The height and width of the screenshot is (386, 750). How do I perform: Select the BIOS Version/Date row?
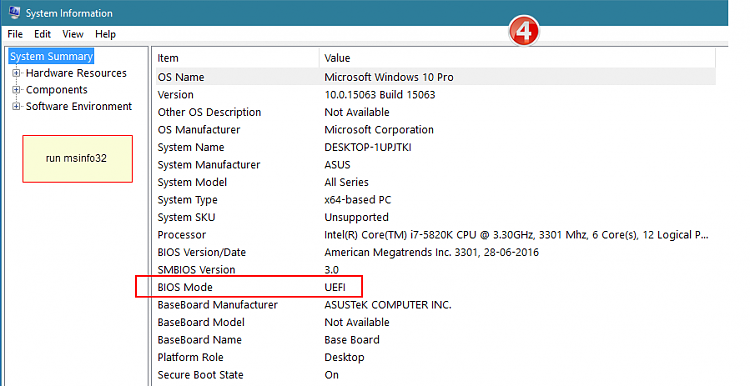click(x=436, y=252)
